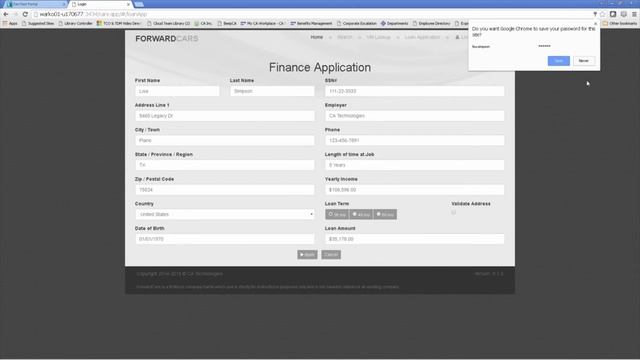The height and width of the screenshot is (360, 640).
Task: Click the browser Reload icon
Action: (25, 14)
